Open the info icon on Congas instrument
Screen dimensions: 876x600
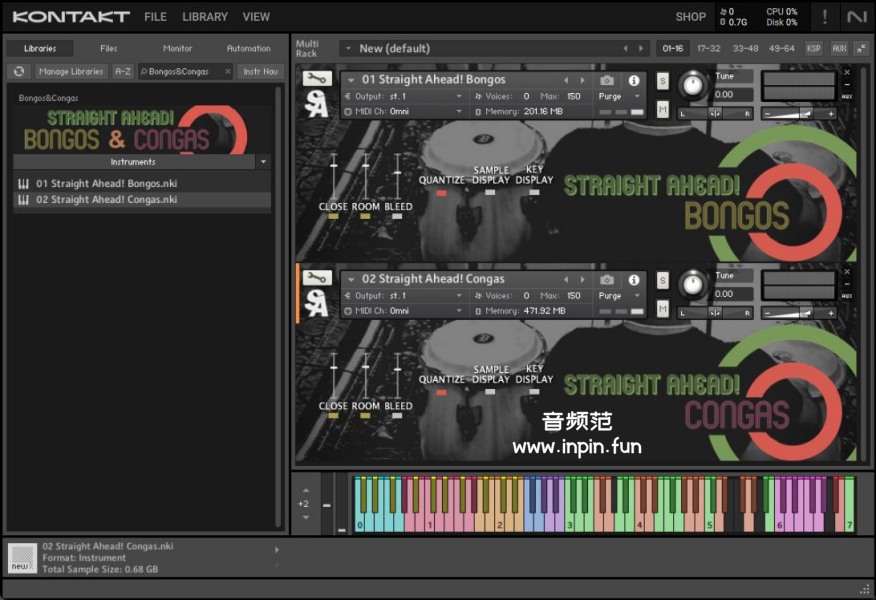click(x=633, y=280)
